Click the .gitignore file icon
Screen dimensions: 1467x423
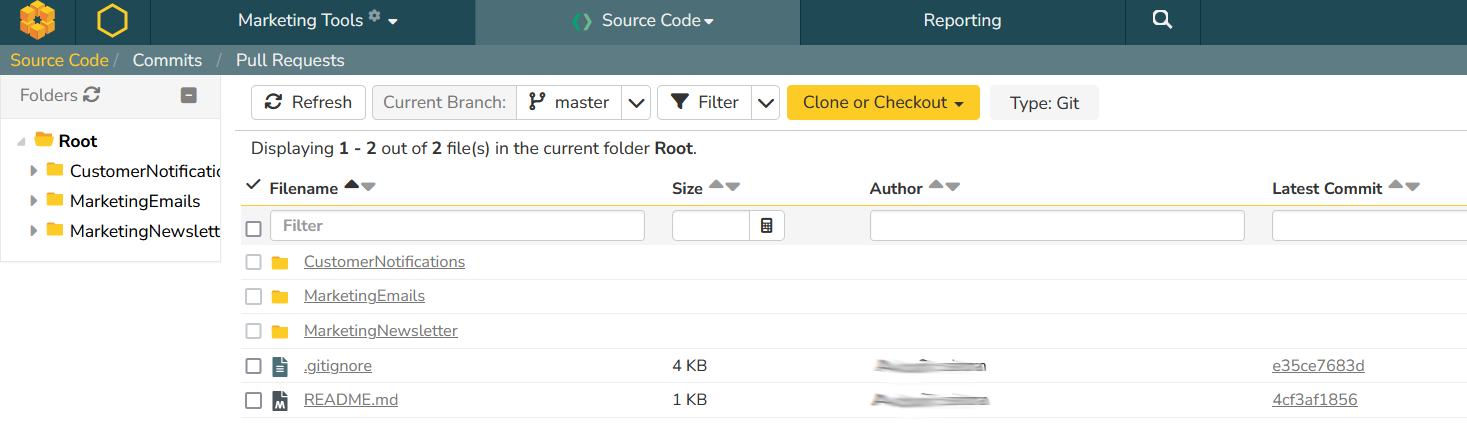(x=280, y=366)
